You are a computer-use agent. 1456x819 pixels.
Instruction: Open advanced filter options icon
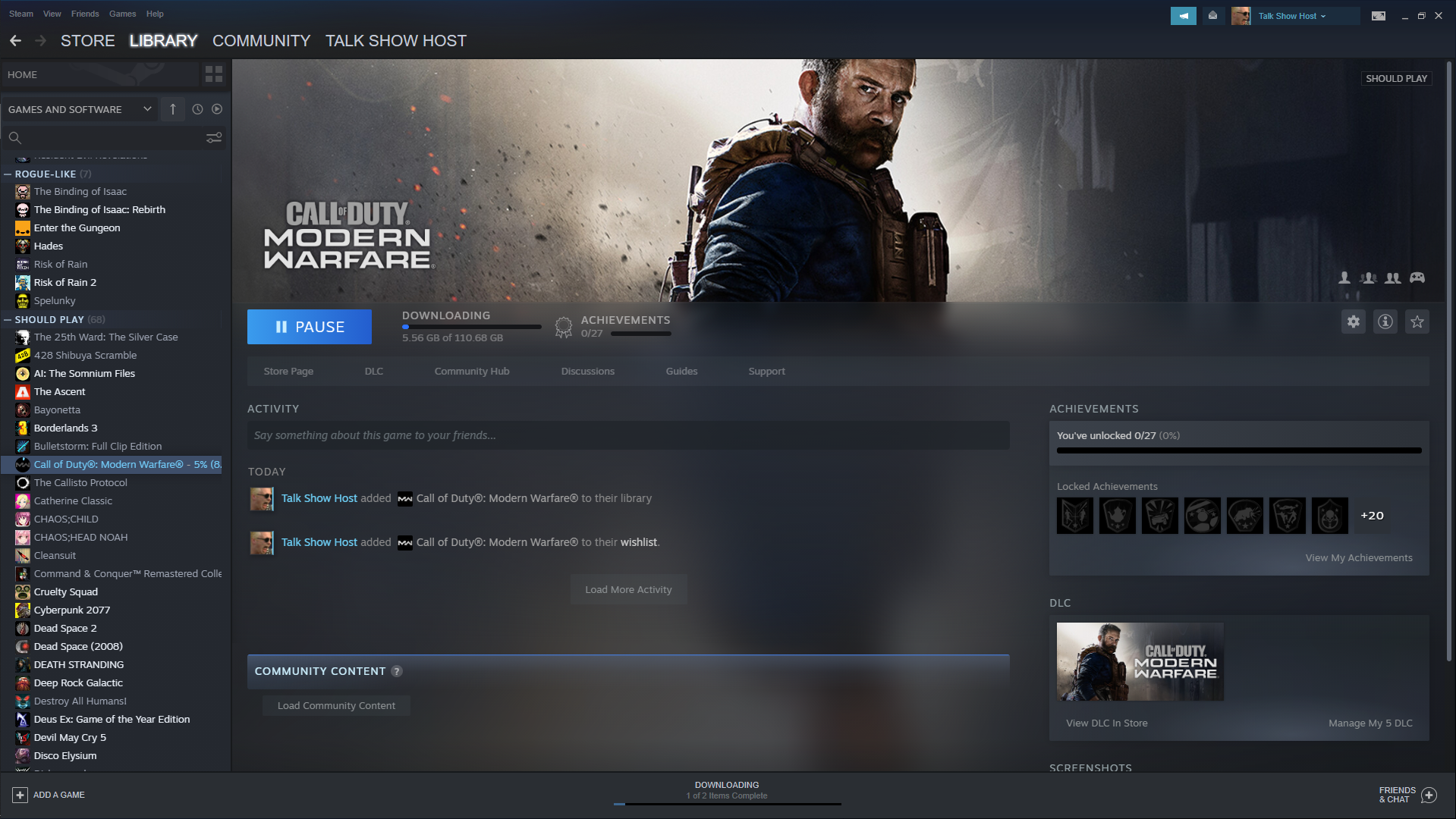[214, 137]
